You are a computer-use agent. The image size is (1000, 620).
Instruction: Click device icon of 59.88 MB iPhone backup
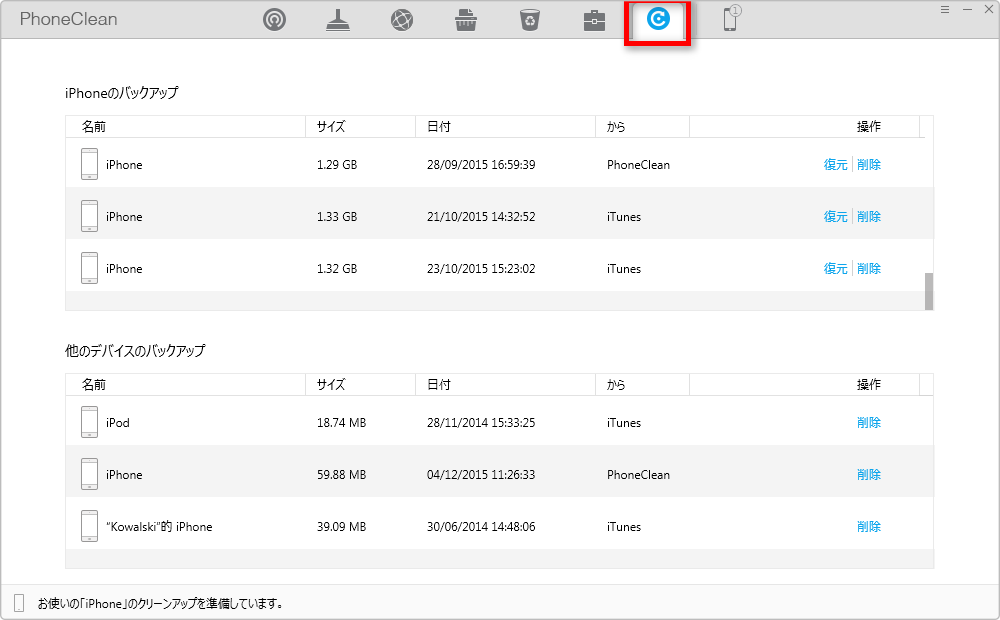89,474
